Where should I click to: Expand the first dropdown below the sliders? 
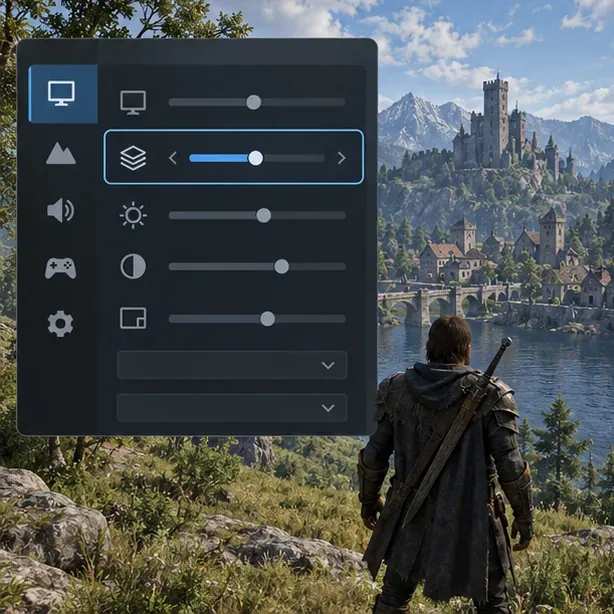click(x=232, y=365)
